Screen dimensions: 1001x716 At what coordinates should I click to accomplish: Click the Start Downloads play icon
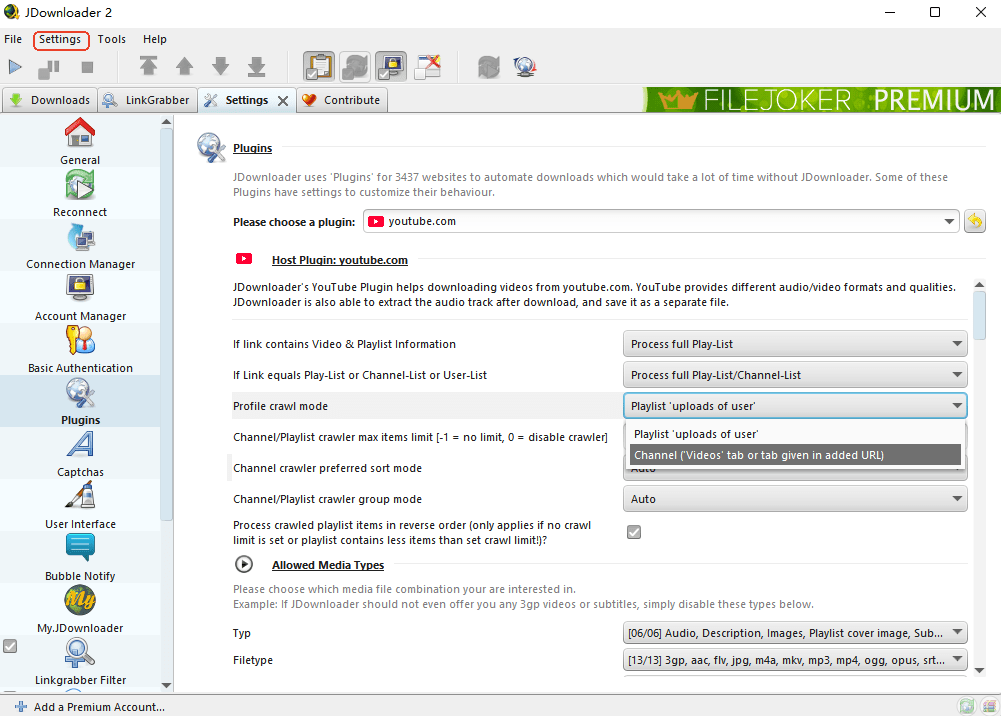(x=15, y=67)
